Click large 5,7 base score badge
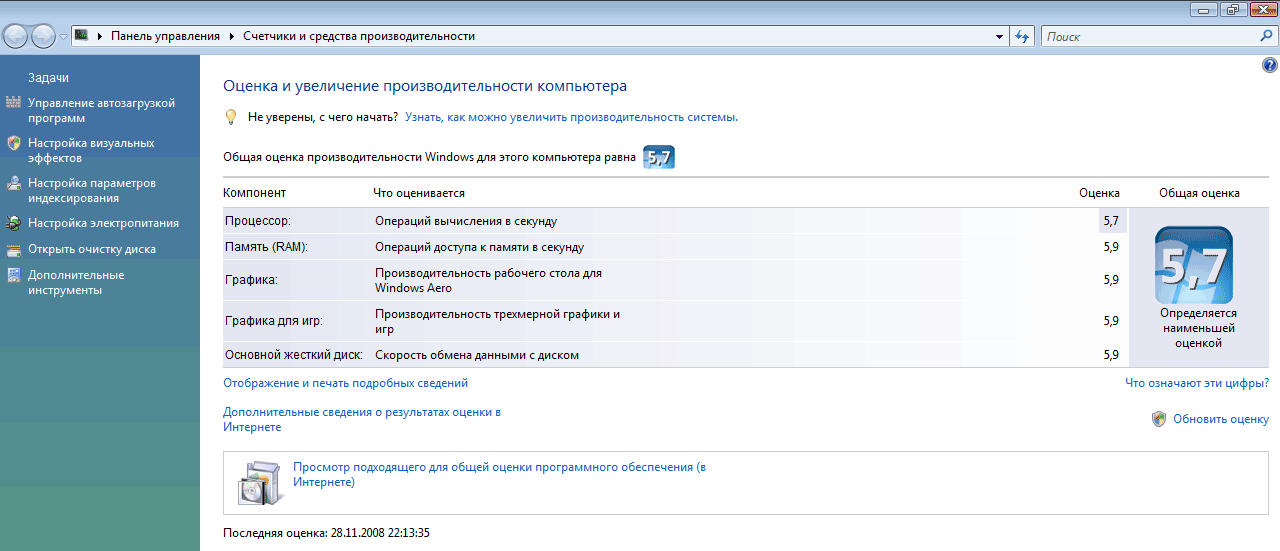 pos(1194,265)
